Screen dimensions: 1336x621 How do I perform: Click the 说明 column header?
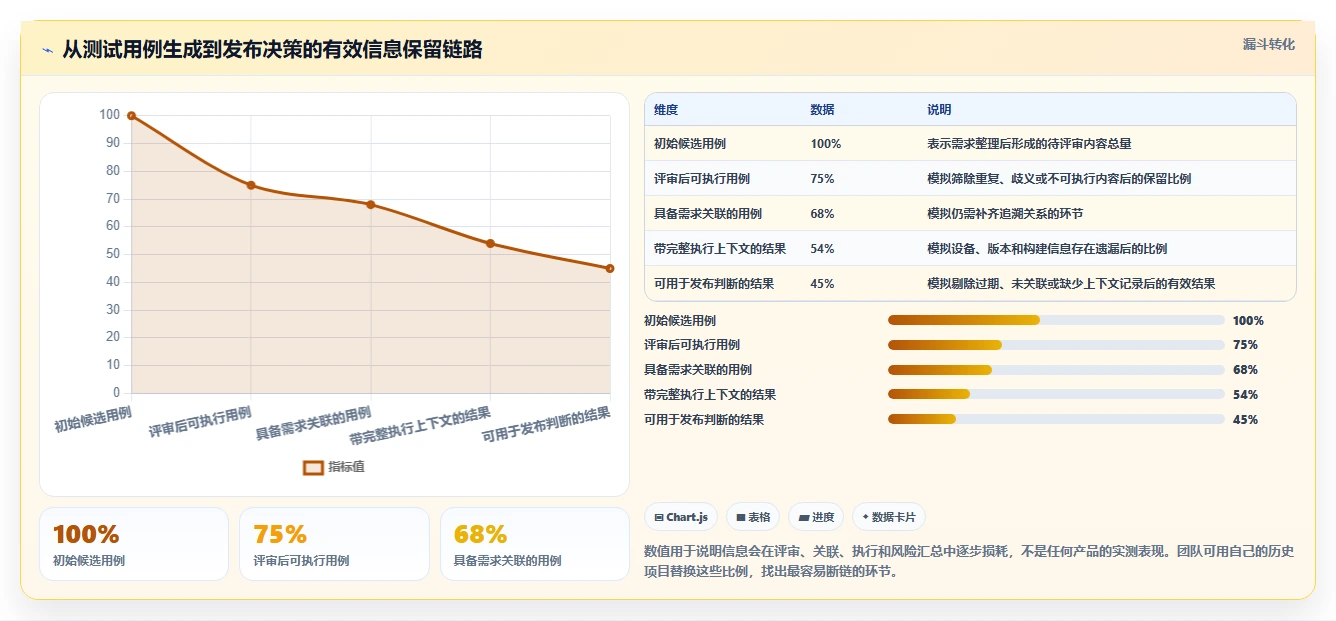pos(939,109)
